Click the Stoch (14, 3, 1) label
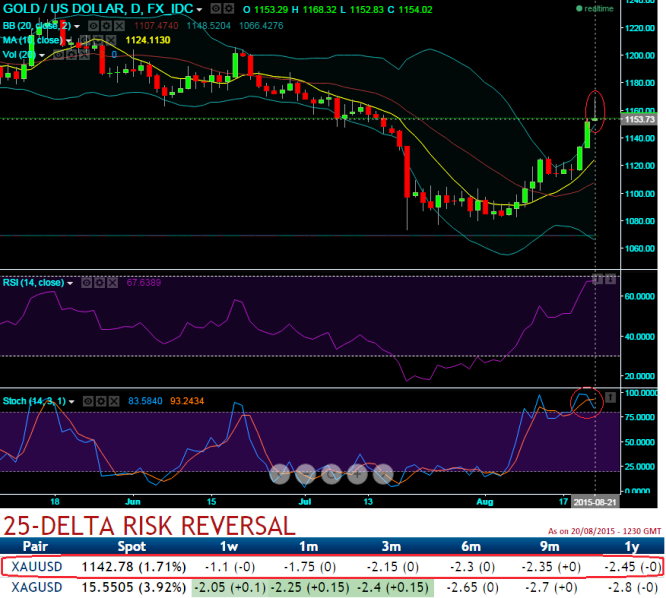The image size is (666, 598). coord(34,401)
